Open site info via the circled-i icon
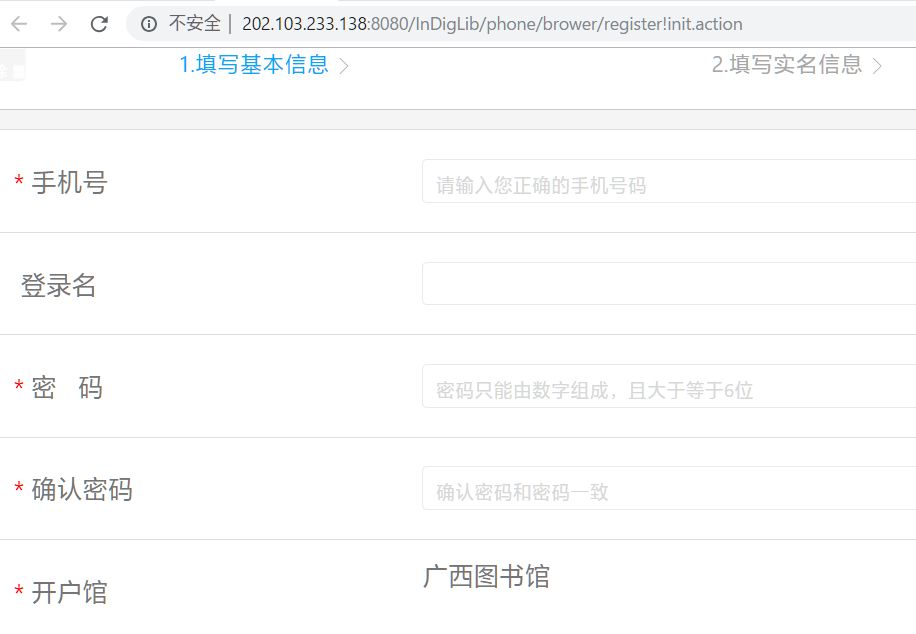The image size is (916, 634). [149, 24]
